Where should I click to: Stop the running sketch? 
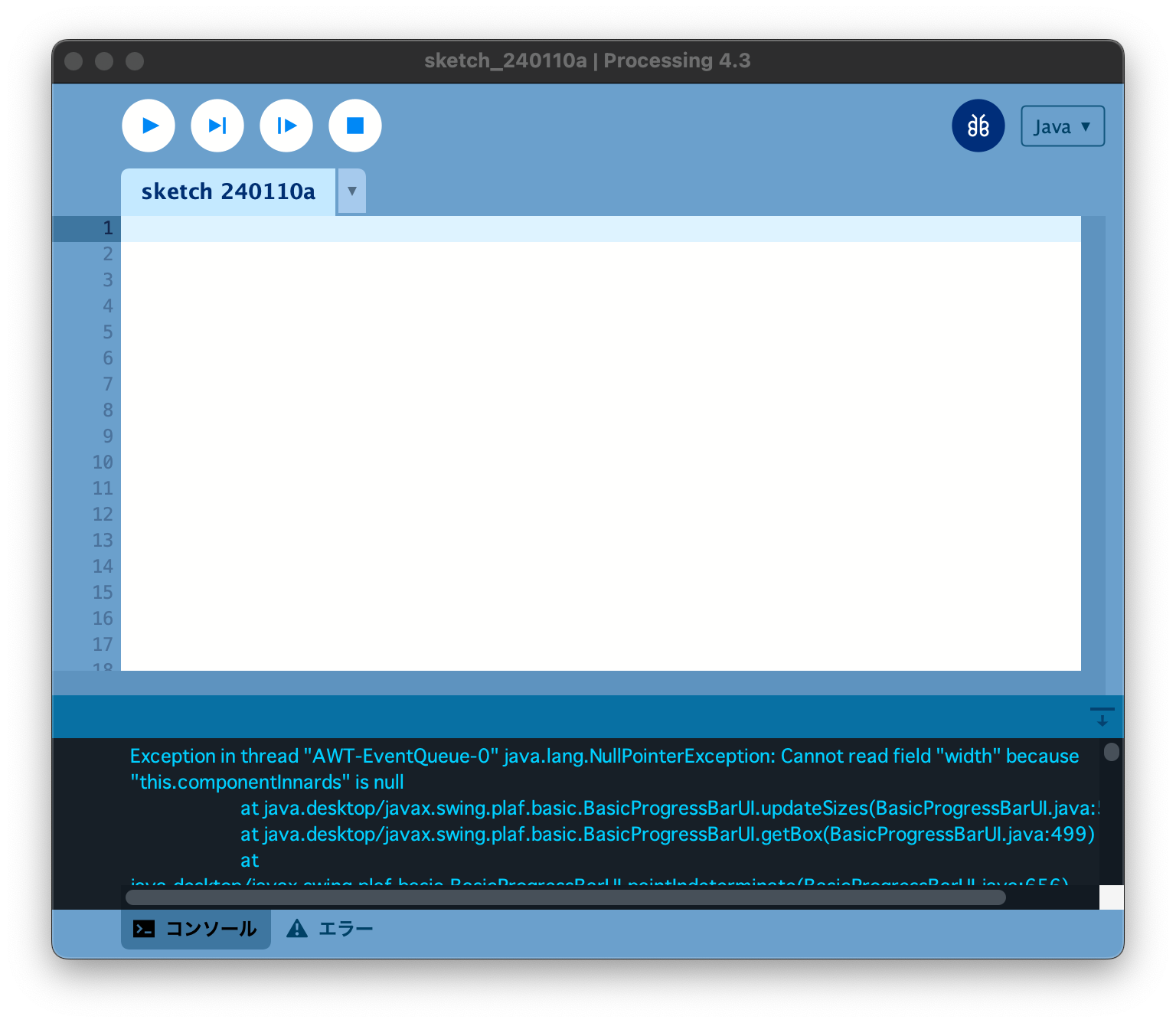[354, 125]
